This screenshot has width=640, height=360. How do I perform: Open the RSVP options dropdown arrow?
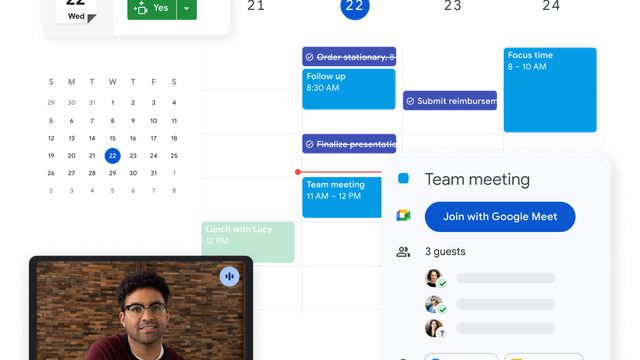tap(187, 8)
